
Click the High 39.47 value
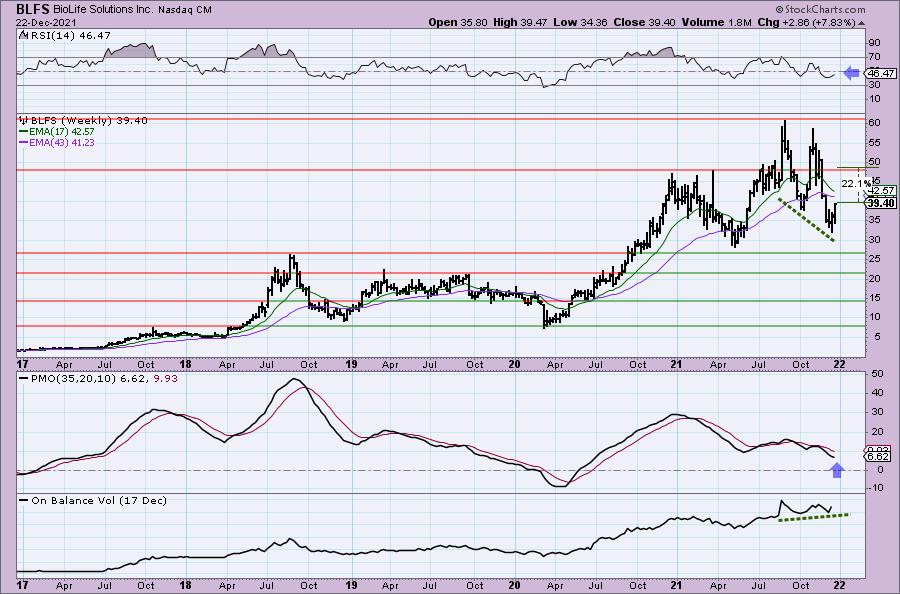click(x=521, y=22)
